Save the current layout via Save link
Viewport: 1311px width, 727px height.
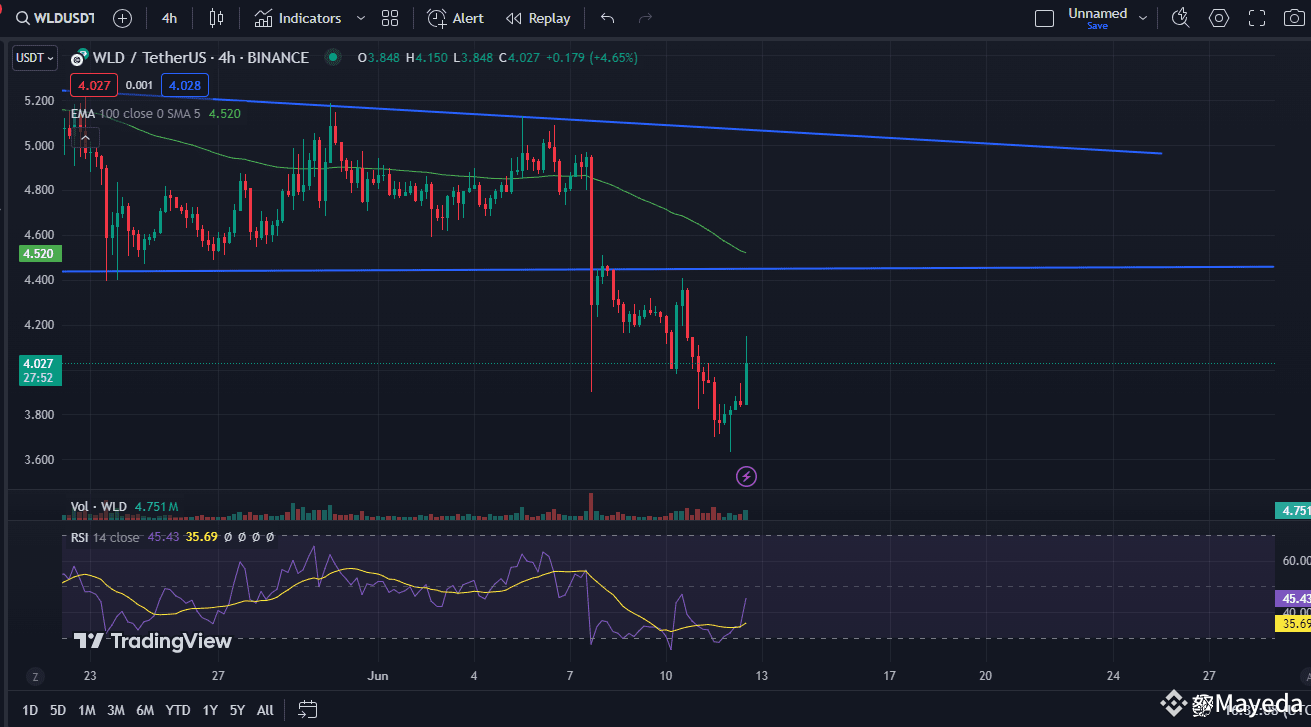click(1097, 25)
